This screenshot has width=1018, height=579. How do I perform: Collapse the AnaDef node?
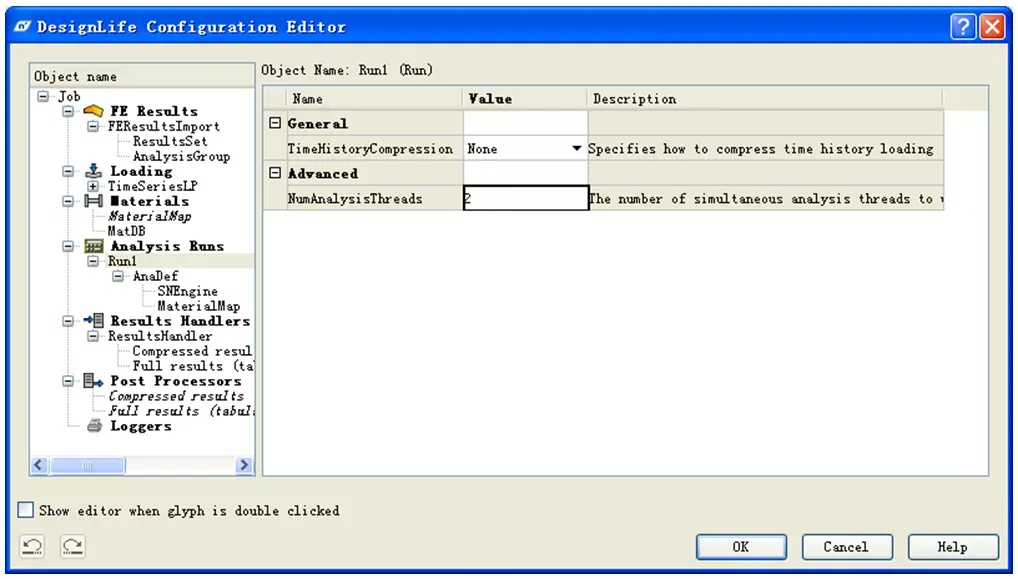(118, 276)
